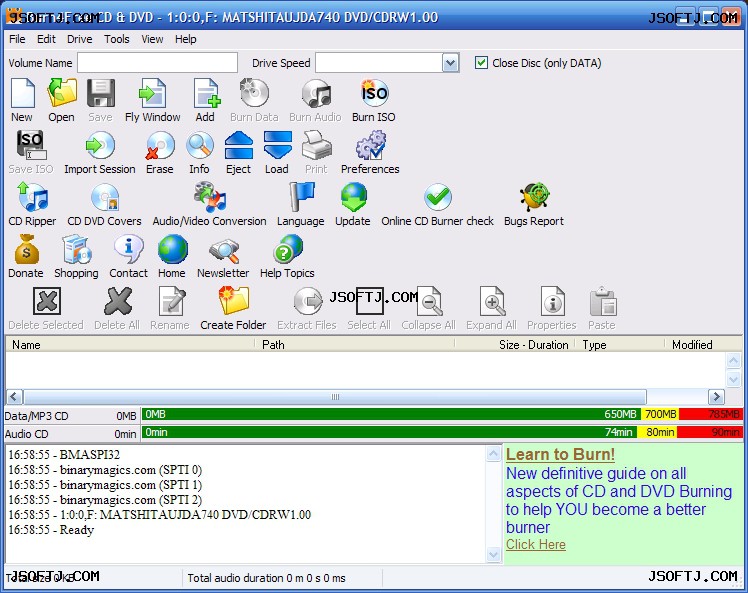748x593 pixels.
Task: Open the View menu
Action: tap(152, 39)
